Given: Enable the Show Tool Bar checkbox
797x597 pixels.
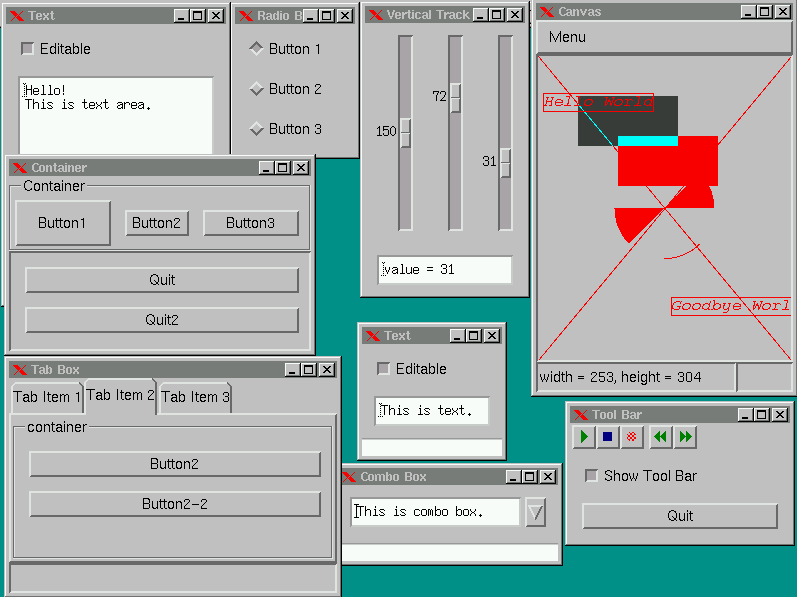Looking at the screenshot, I should coord(592,476).
